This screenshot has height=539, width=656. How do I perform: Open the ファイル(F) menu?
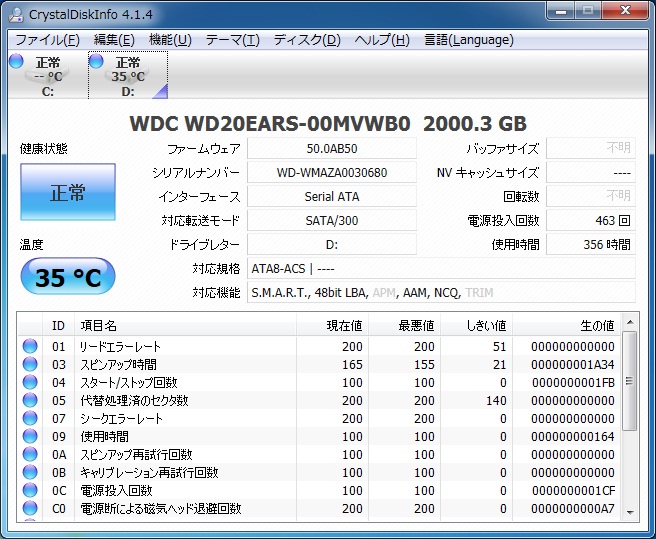pos(47,40)
